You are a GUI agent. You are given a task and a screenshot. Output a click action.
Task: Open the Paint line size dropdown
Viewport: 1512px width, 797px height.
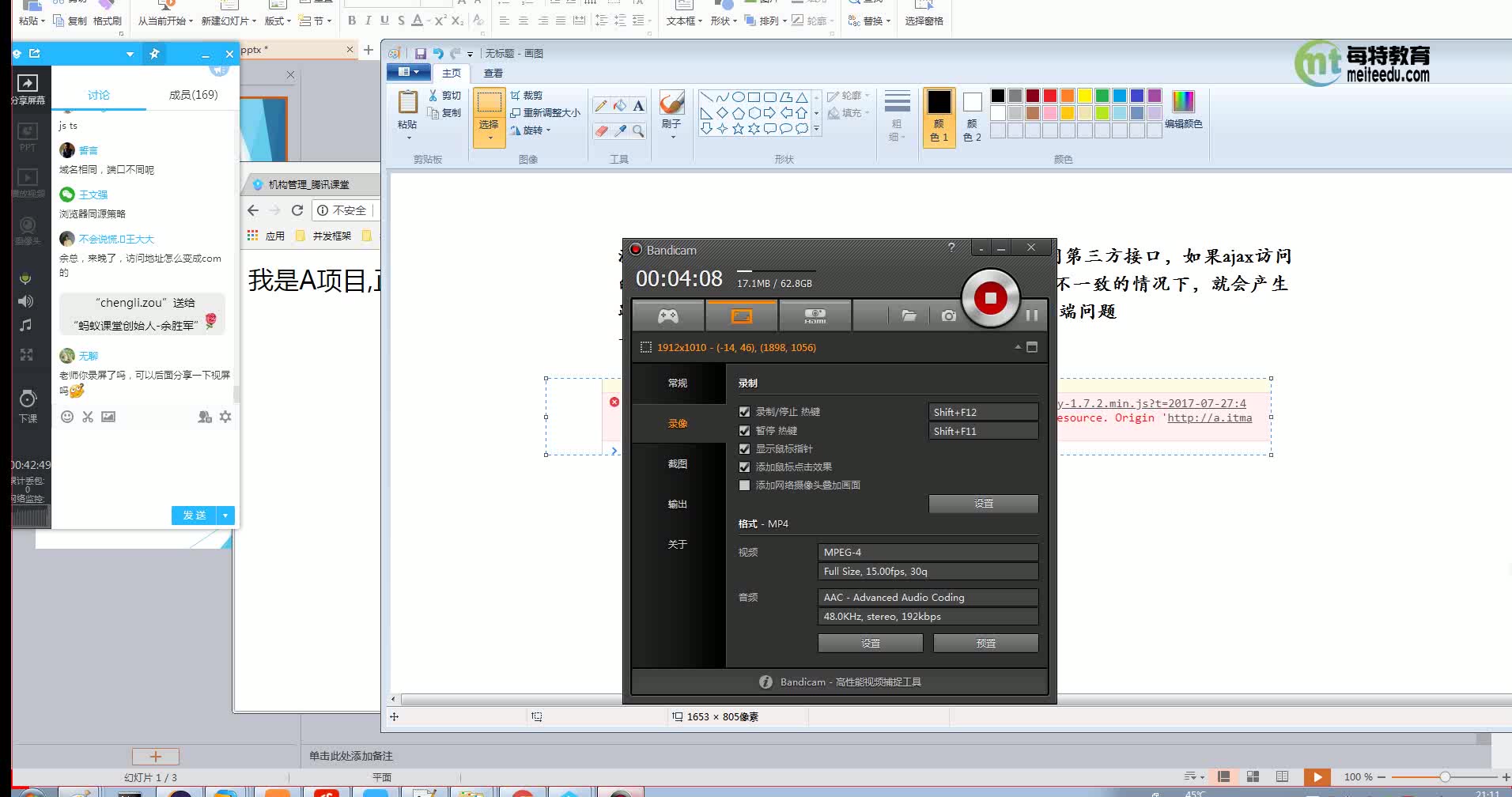(897, 115)
